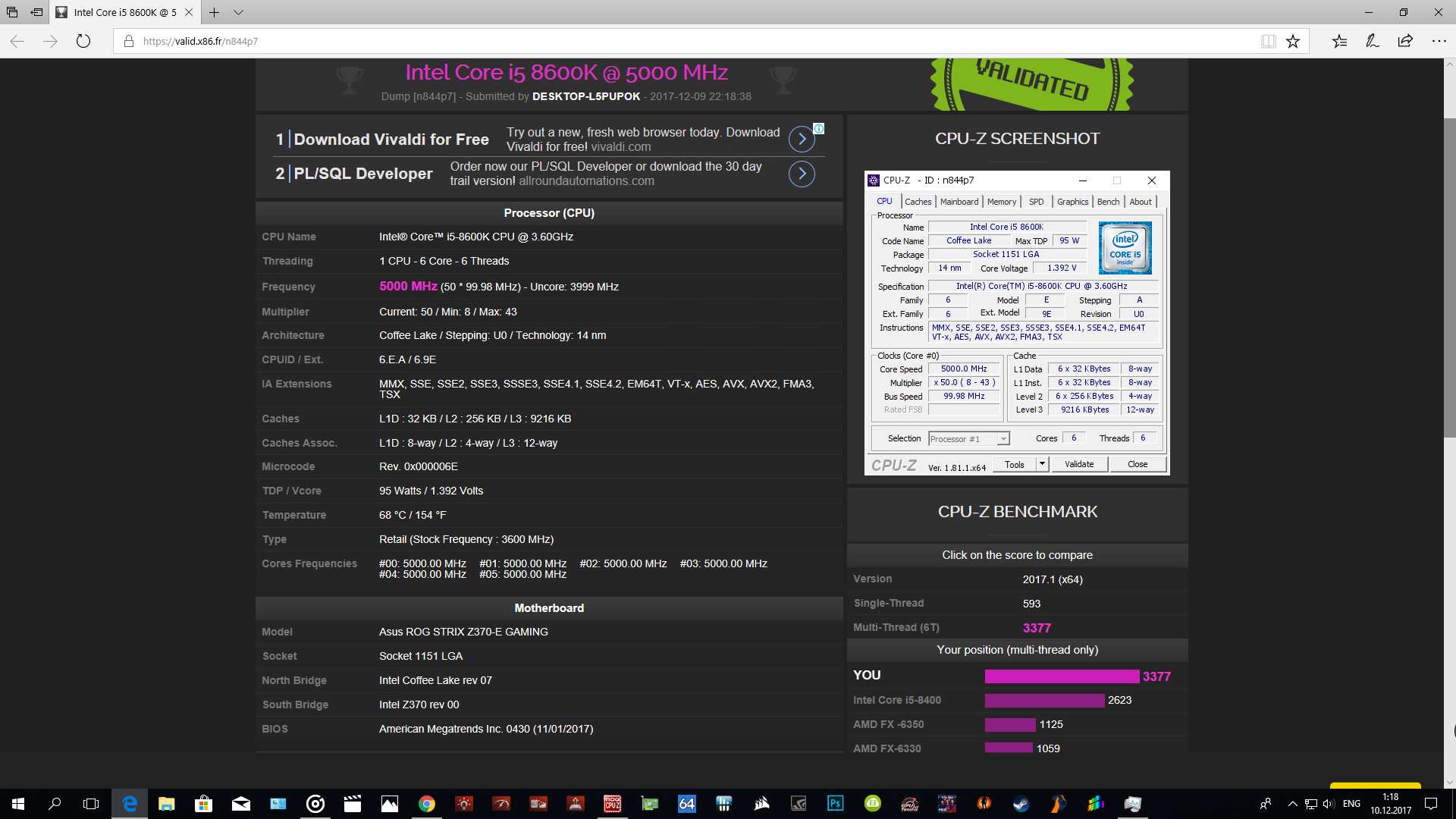Open Reading view book icon

click(x=1268, y=41)
